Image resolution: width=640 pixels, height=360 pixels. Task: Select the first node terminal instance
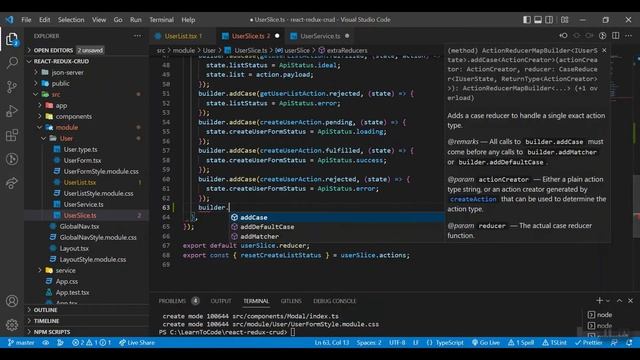tap(600, 315)
